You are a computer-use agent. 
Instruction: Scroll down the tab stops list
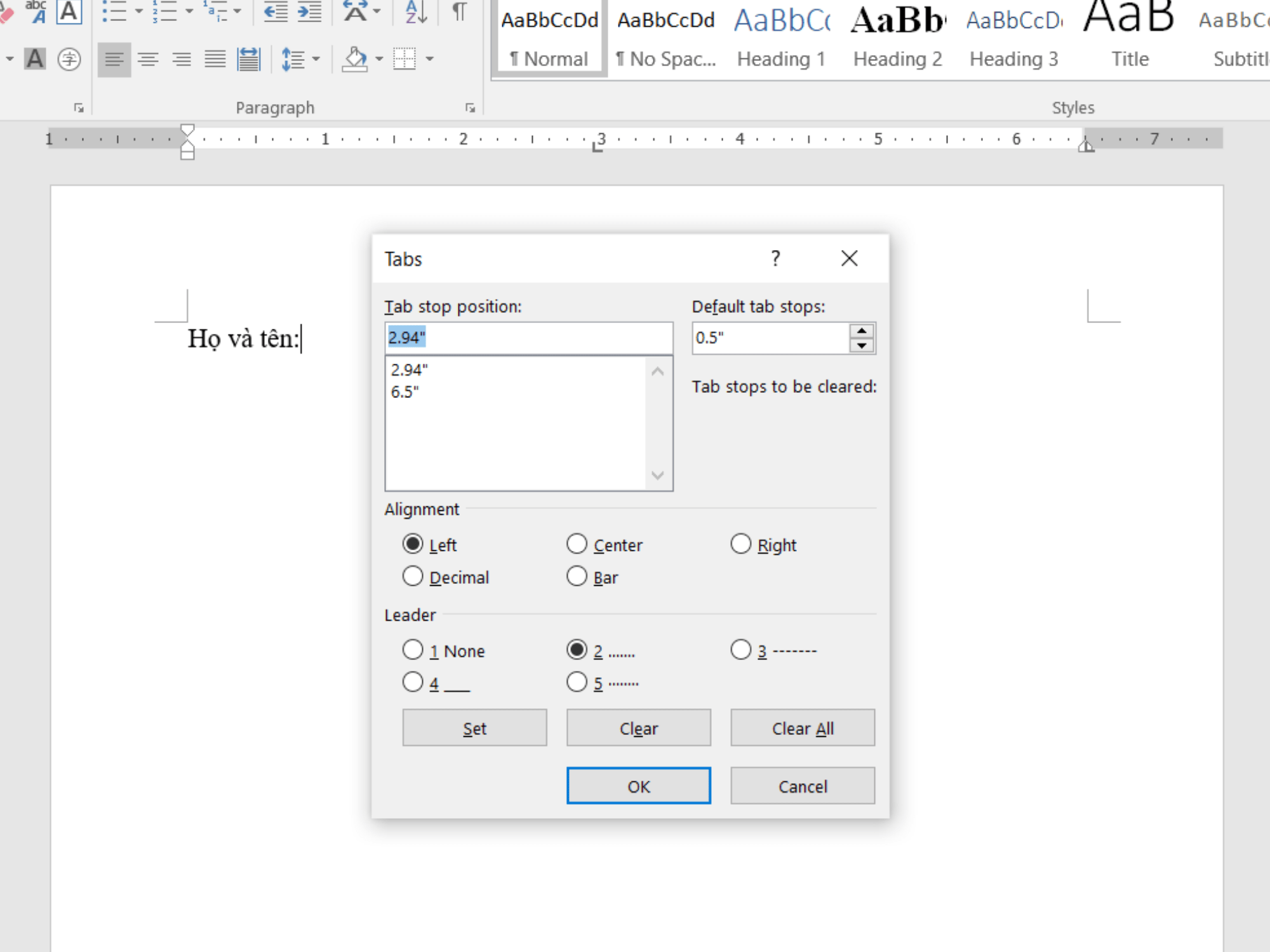click(657, 481)
